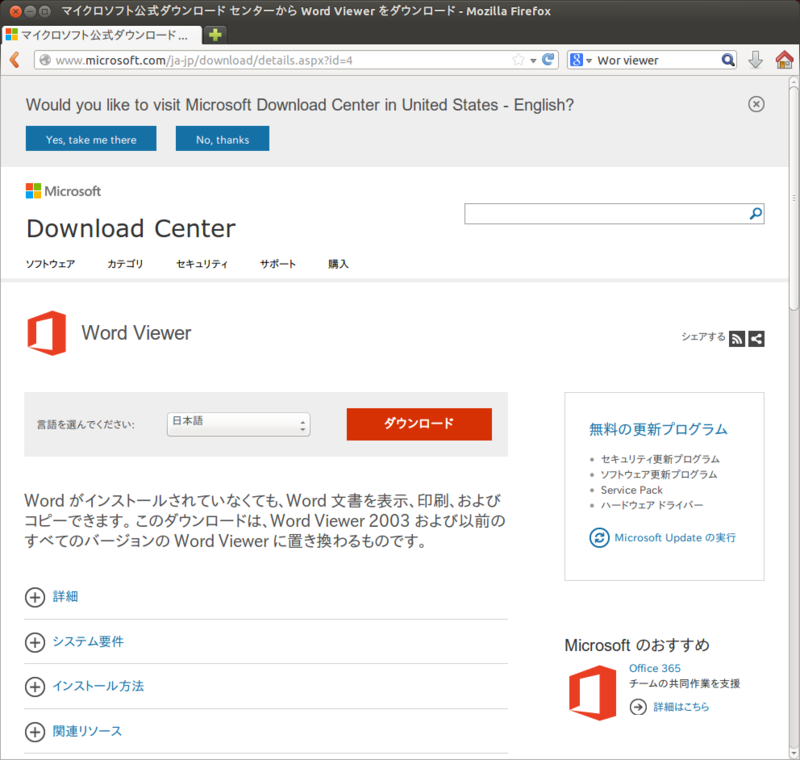Open the search engine selector dropdown
The width and height of the screenshot is (800, 760).
pos(581,60)
